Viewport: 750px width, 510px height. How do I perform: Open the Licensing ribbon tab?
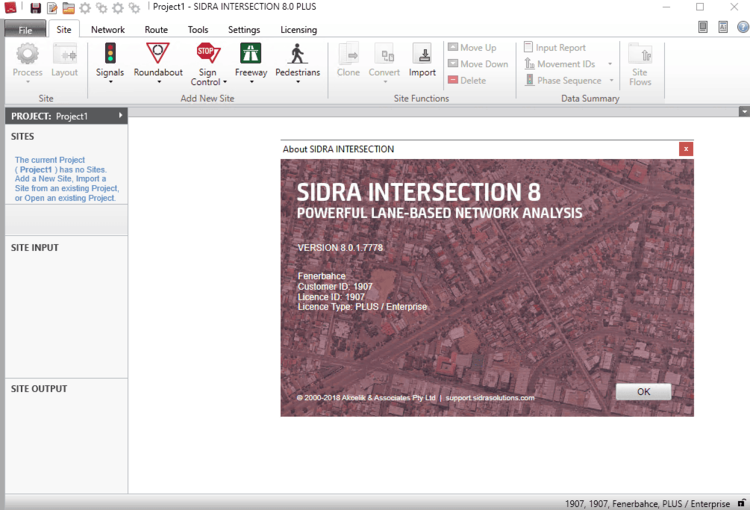point(298,30)
